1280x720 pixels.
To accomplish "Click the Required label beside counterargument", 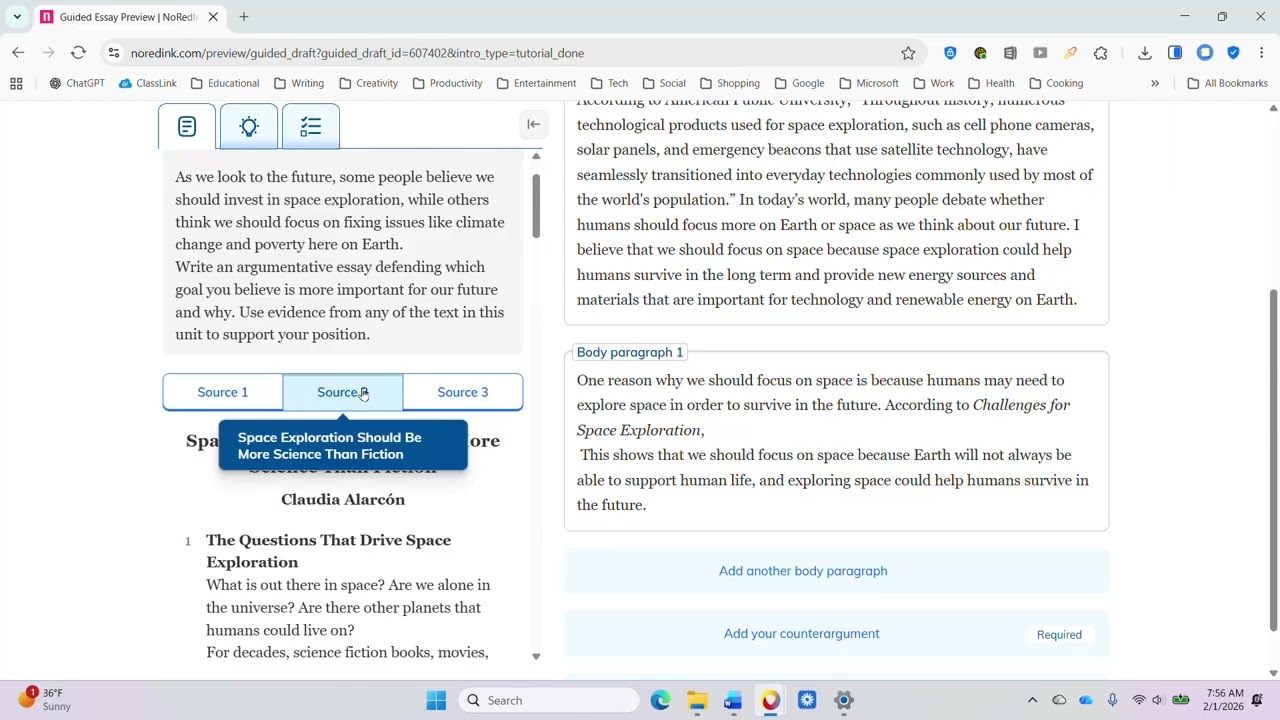I will point(1059,635).
